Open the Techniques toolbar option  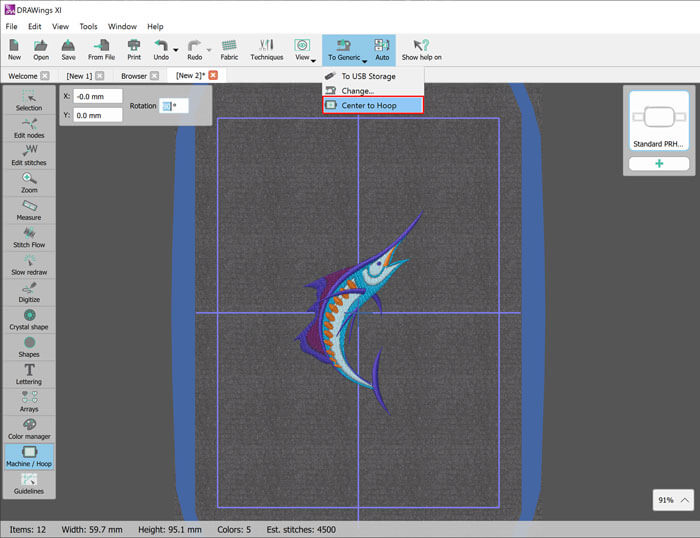coord(266,50)
